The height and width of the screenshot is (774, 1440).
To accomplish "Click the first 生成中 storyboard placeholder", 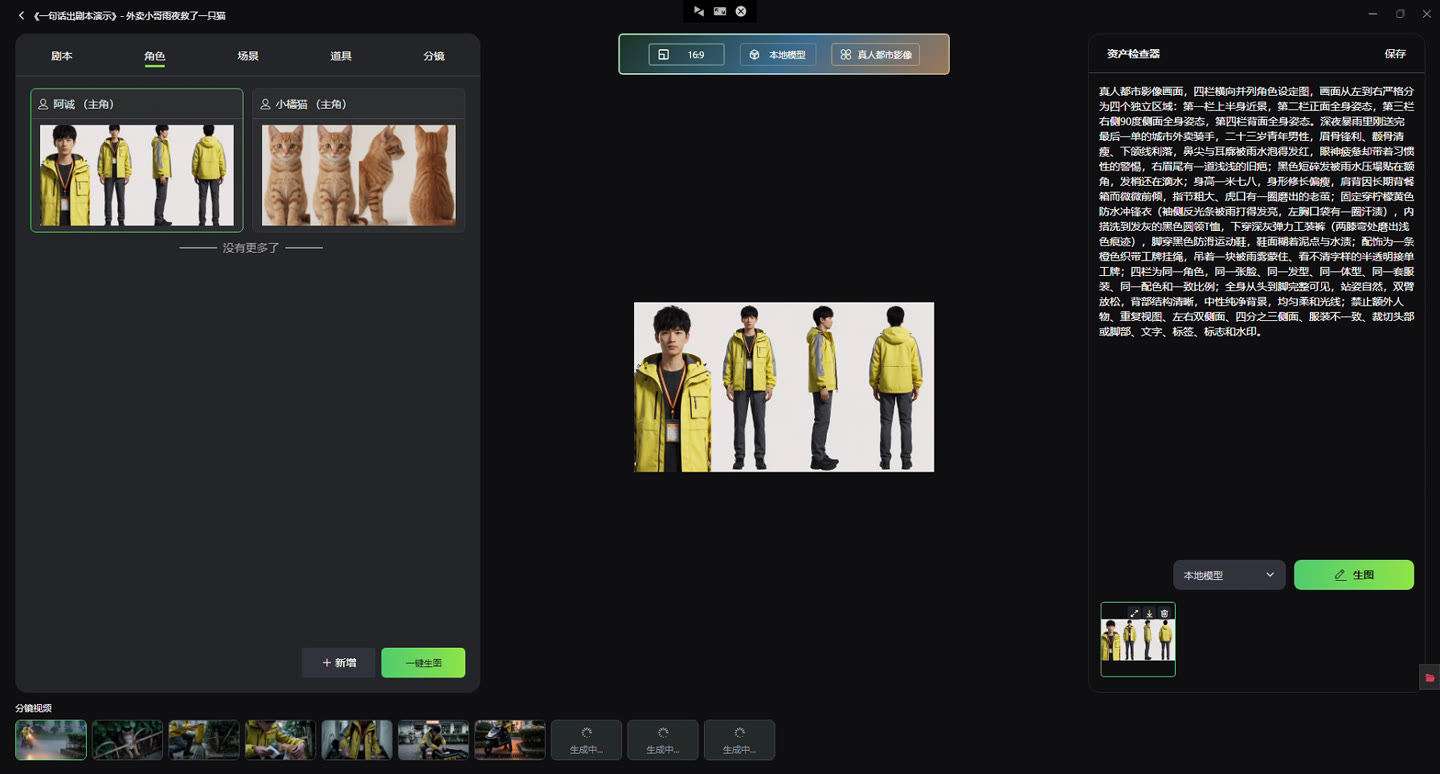I will click(586, 740).
